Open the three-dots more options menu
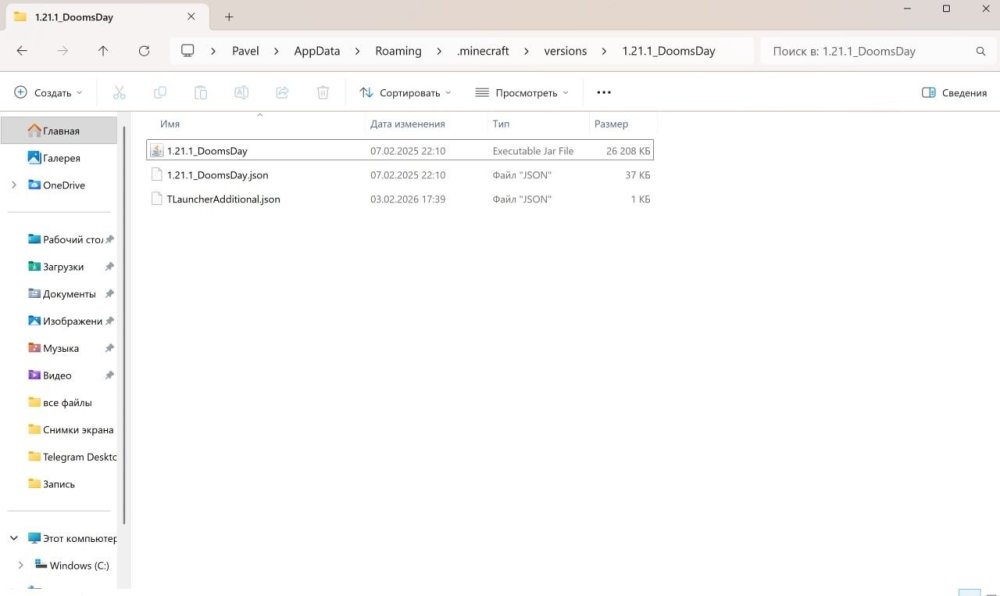 pos(604,92)
